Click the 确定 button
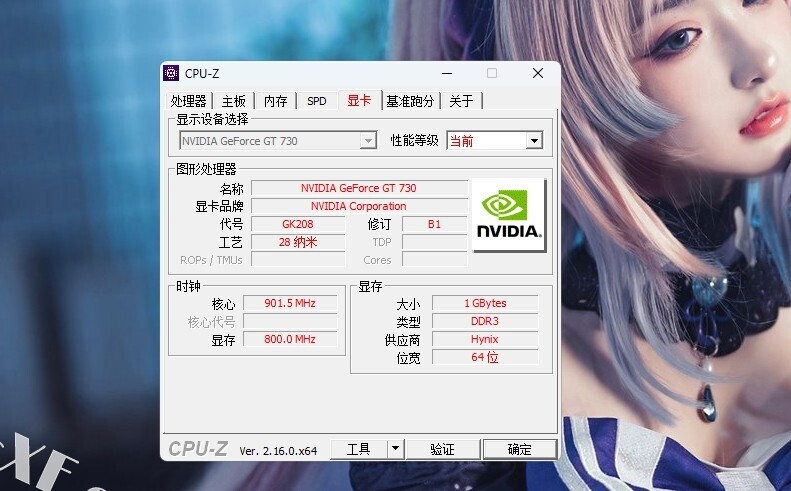The image size is (791, 491). click(x=520, y=449)
